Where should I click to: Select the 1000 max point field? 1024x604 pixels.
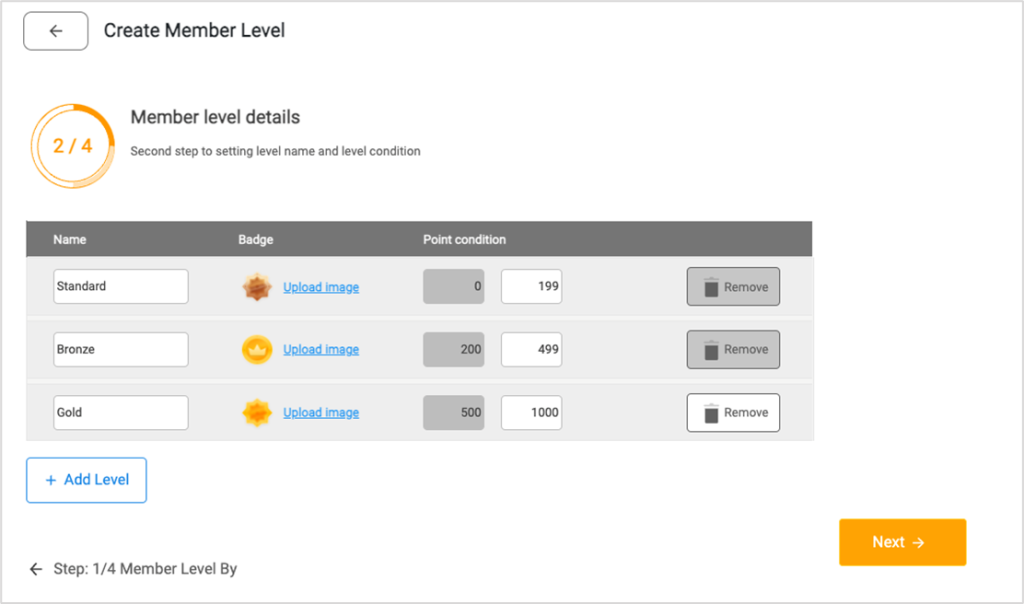click(x=532, y=413)
